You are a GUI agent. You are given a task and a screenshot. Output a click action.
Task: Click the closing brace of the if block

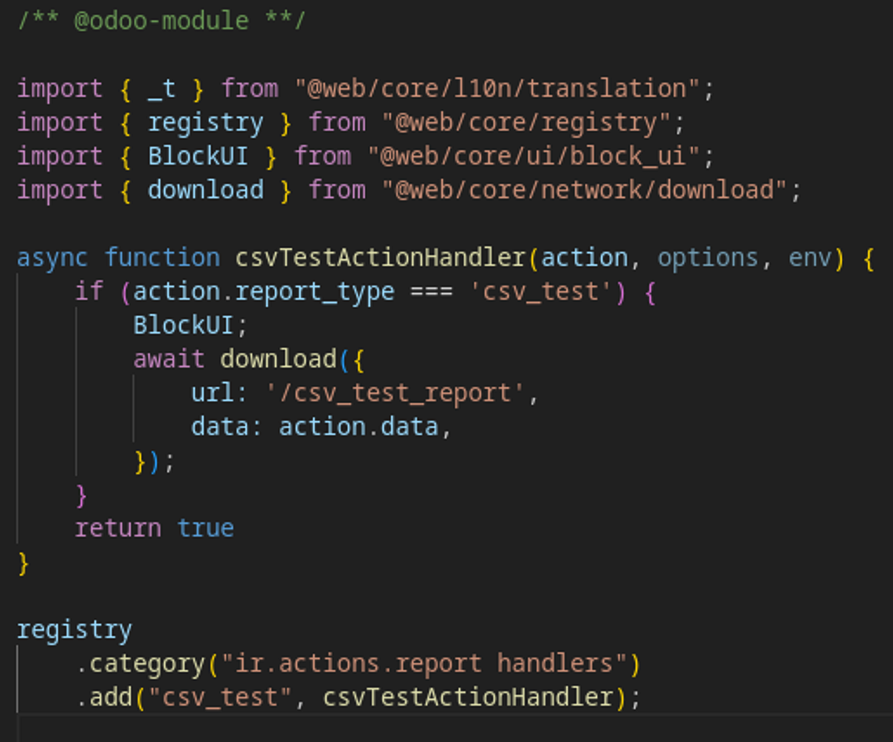click(81, 495)
